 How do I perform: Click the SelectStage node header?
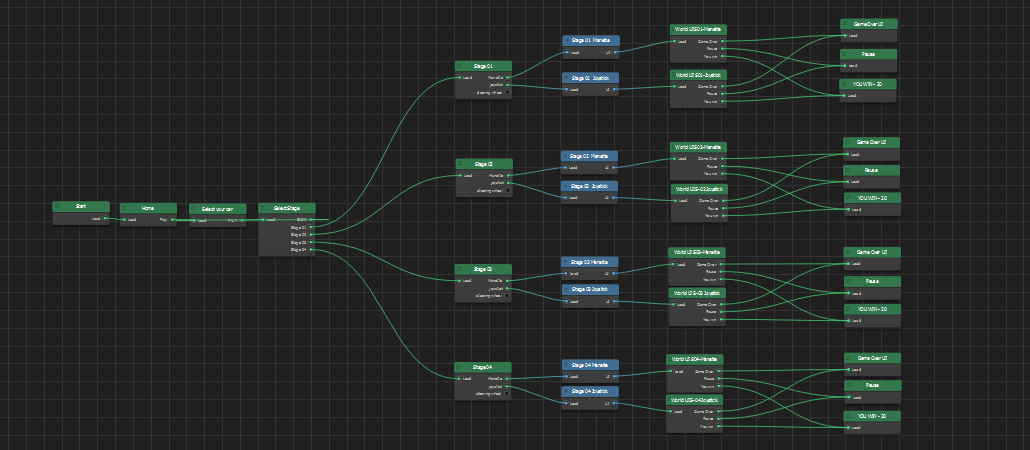click(x=287, y=208)
